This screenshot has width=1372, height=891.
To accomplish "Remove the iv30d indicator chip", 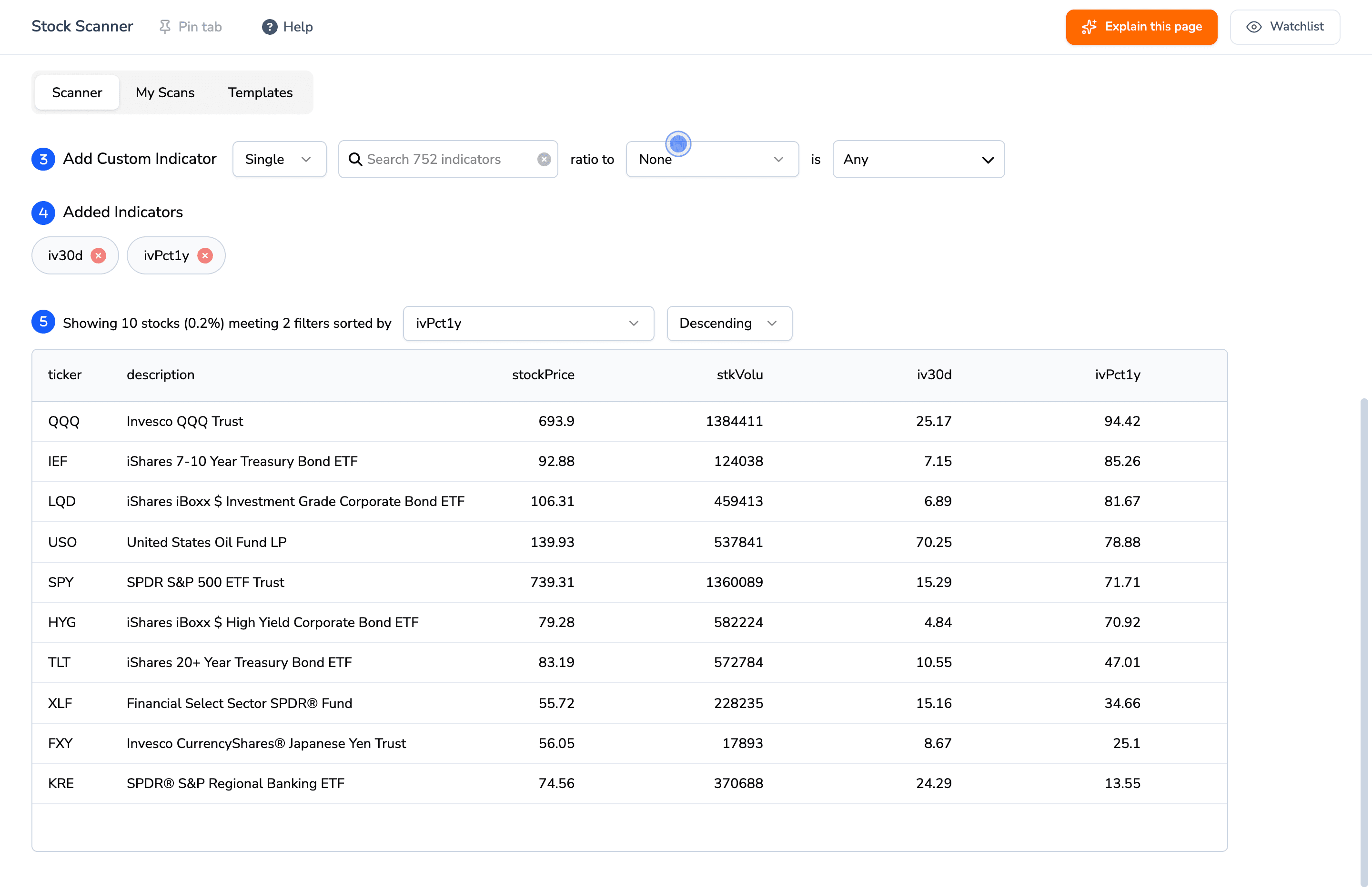I will [x=99, y=255].
